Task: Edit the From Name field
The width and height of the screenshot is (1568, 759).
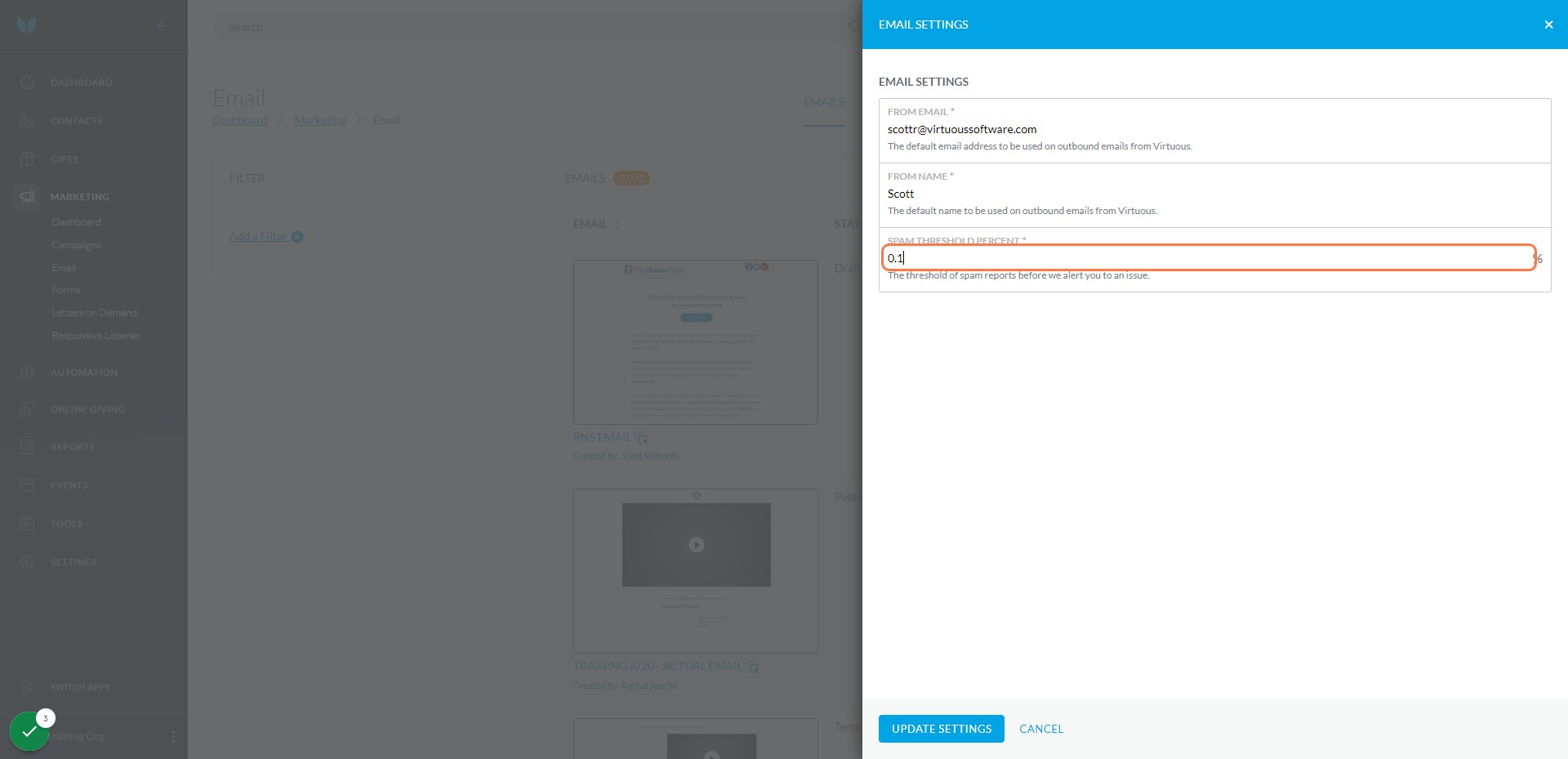Action: point(1214,194)
